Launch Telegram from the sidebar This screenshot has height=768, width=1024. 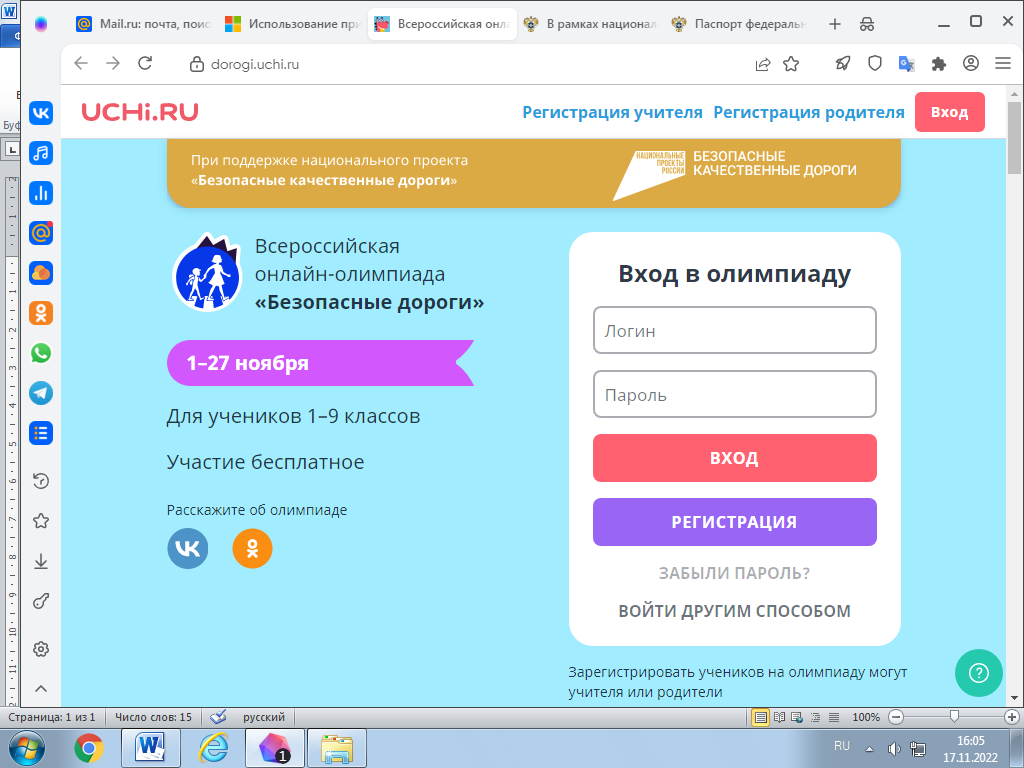point(40,393)
